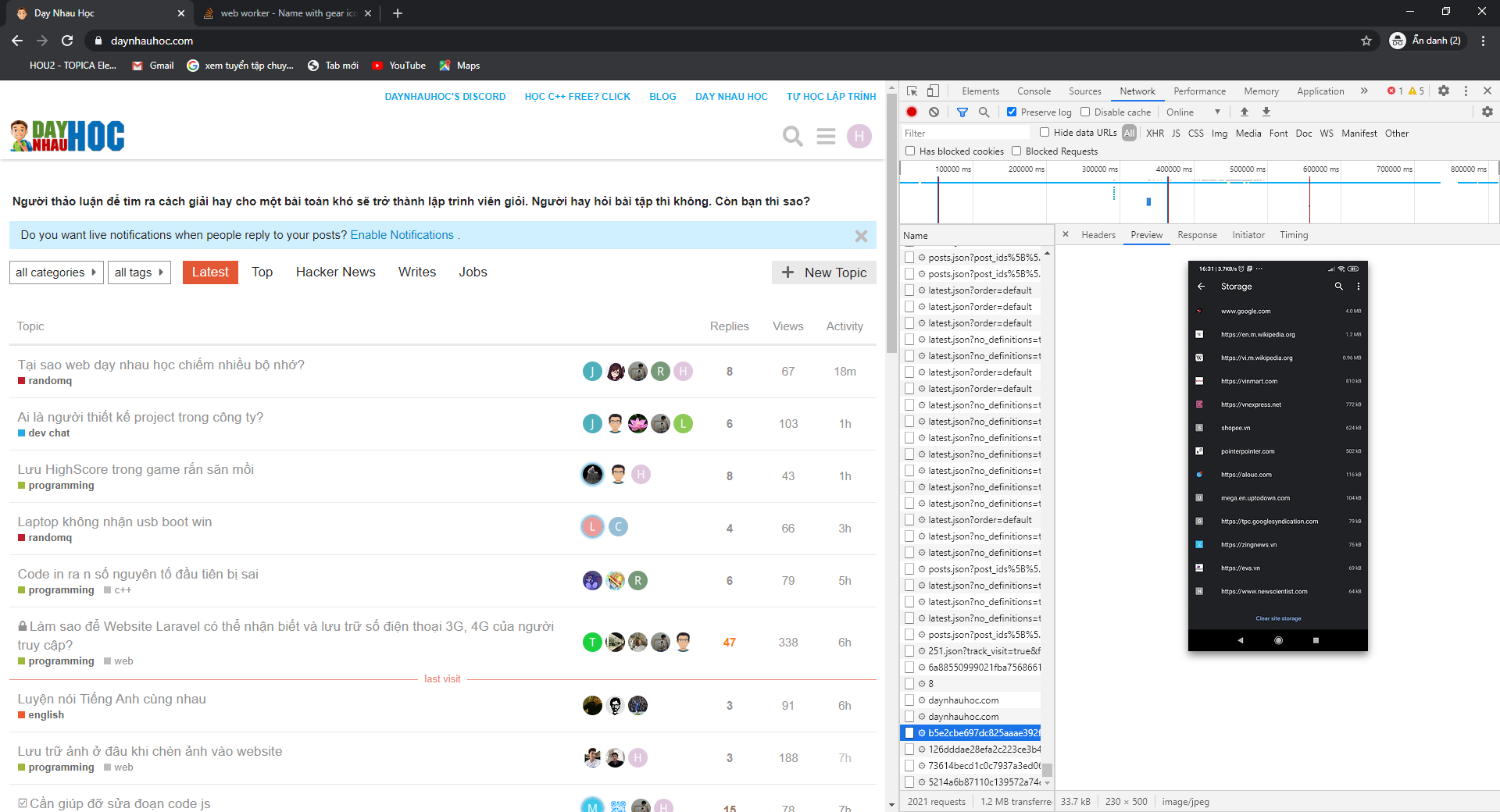Check Blocked Requests filter
The image size is (1500, 812).
tap(1016, 151)
